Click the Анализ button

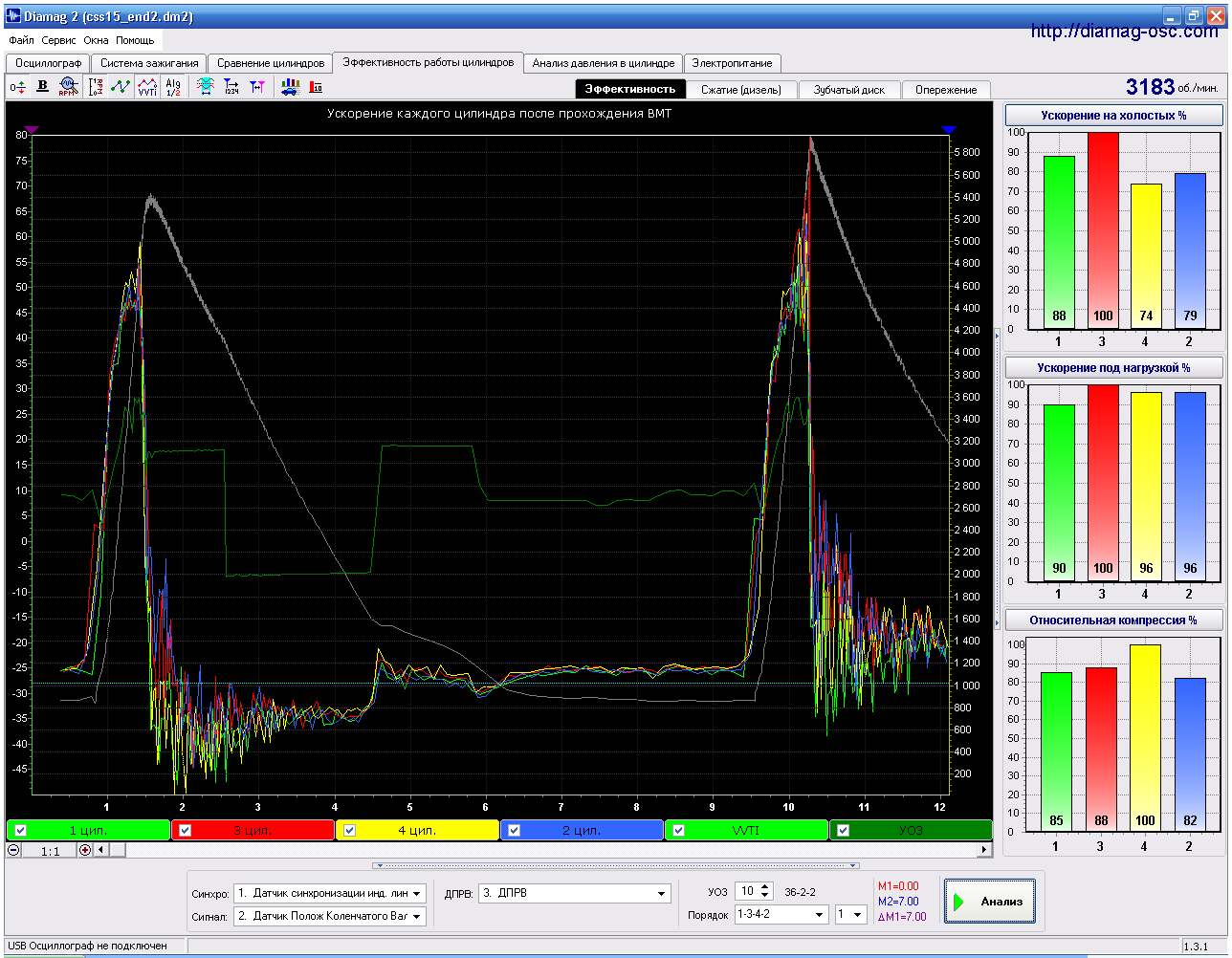point(990,902)
